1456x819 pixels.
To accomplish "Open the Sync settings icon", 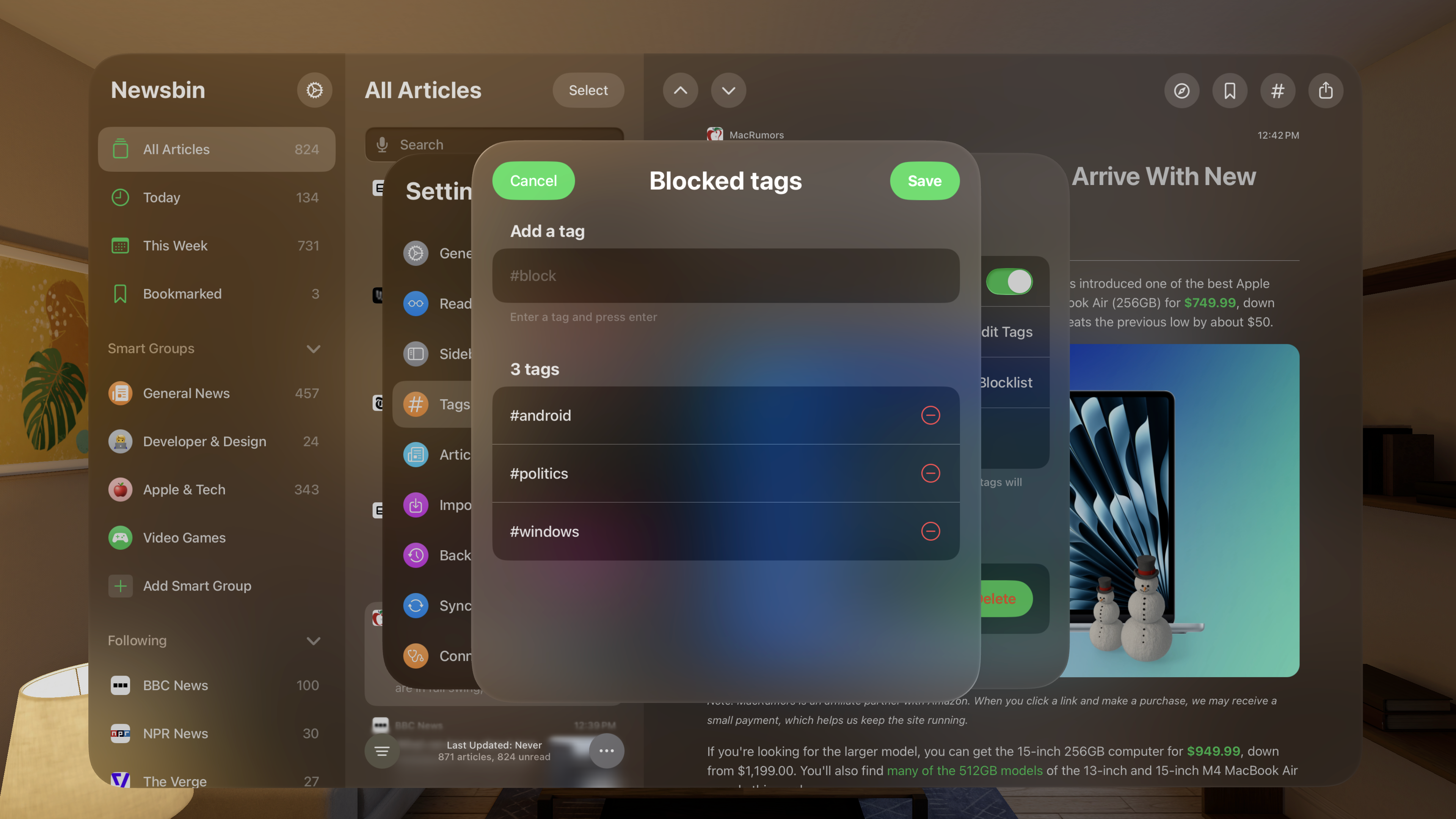I will click(416, 606).
